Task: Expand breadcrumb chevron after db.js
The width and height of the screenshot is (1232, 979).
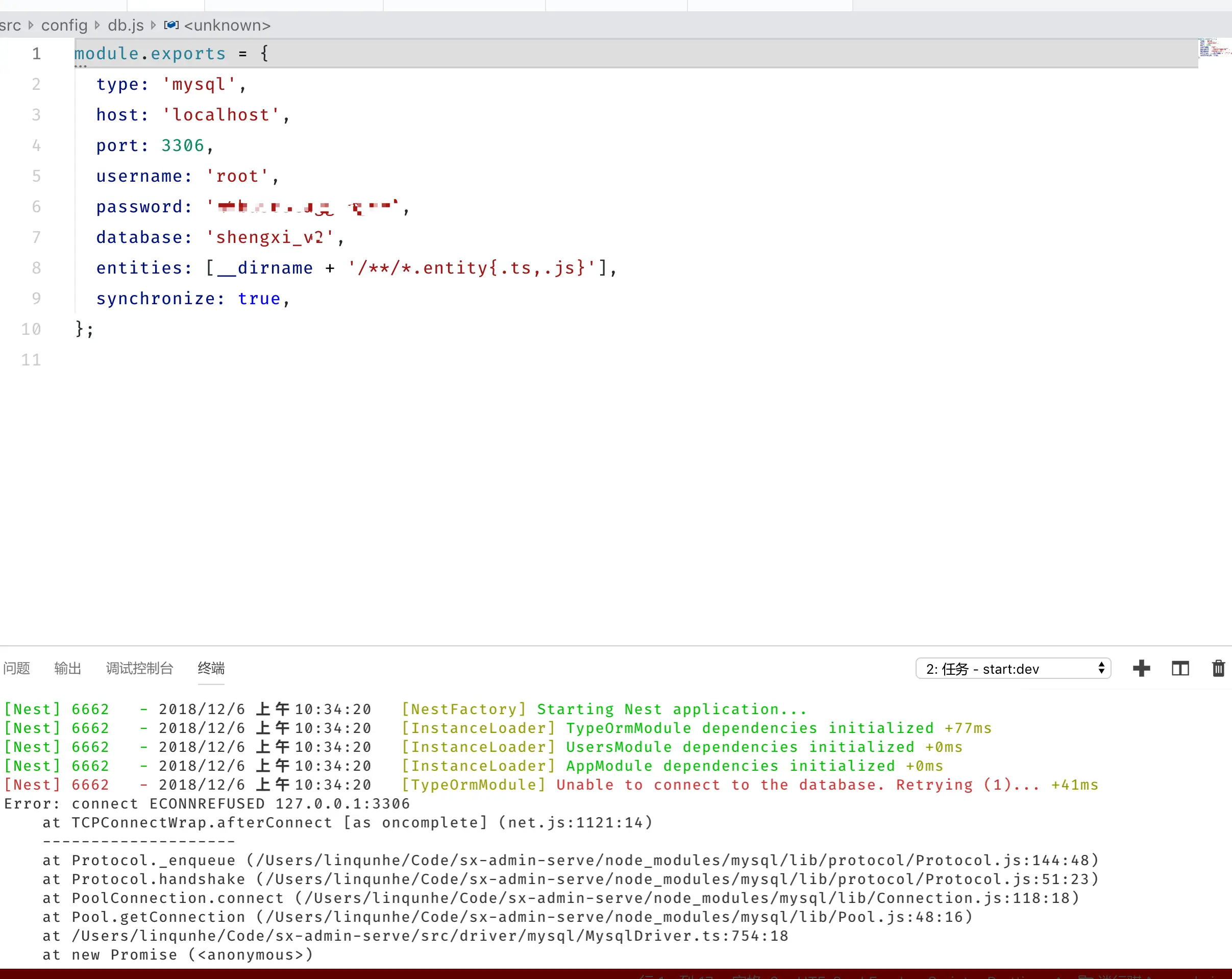Action: 153,25
